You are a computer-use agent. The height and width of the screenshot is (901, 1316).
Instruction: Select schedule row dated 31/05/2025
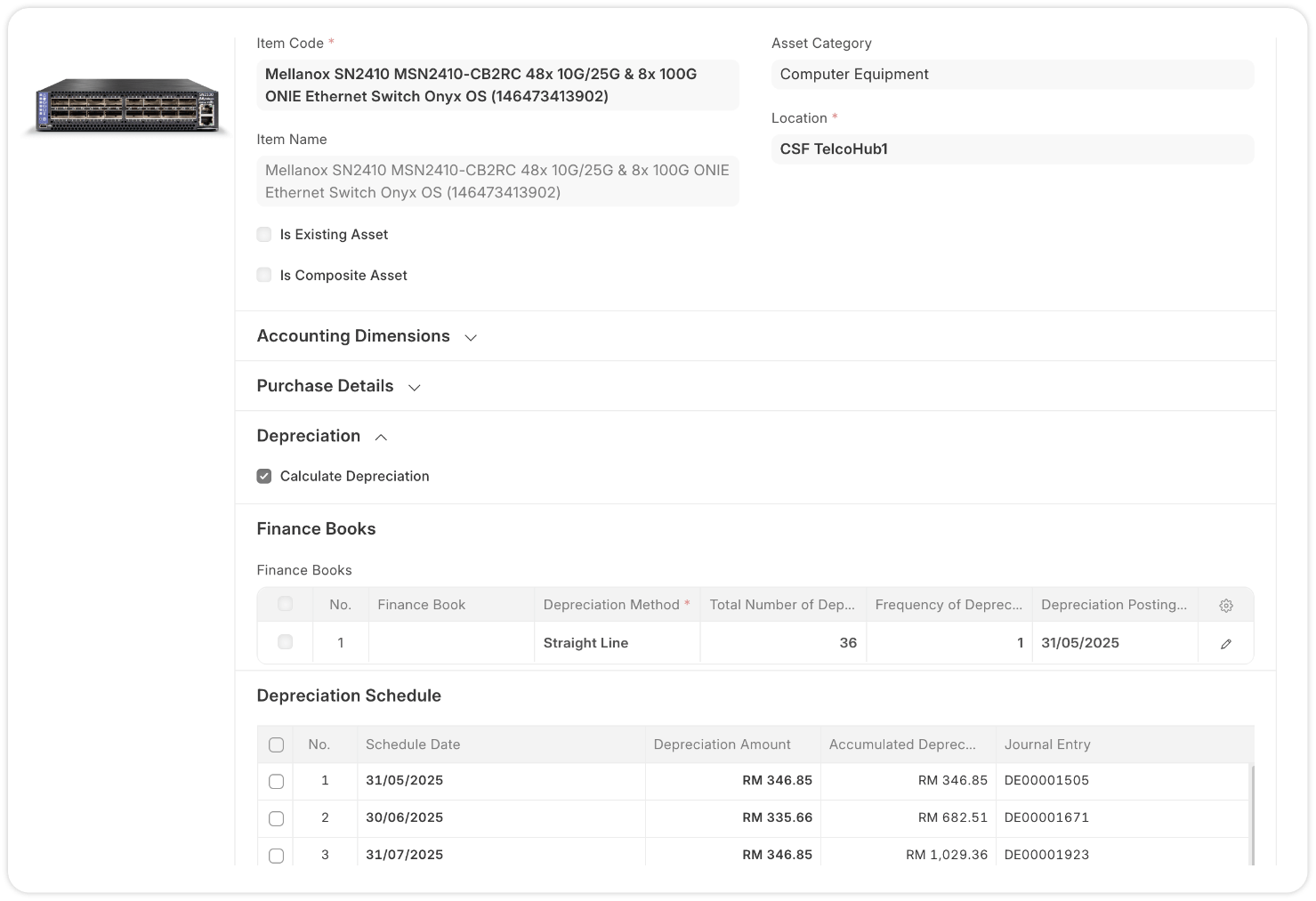coord(276,781)
